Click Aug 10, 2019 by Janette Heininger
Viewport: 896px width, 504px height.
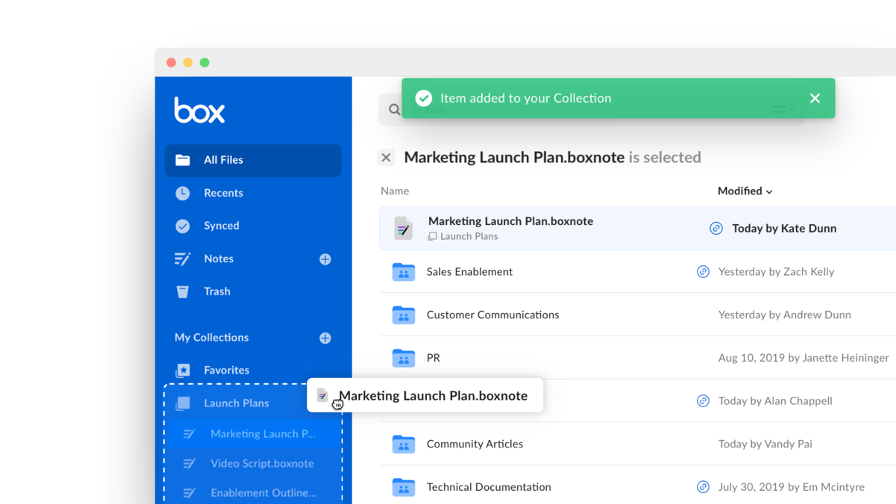(x=803, y=358)
